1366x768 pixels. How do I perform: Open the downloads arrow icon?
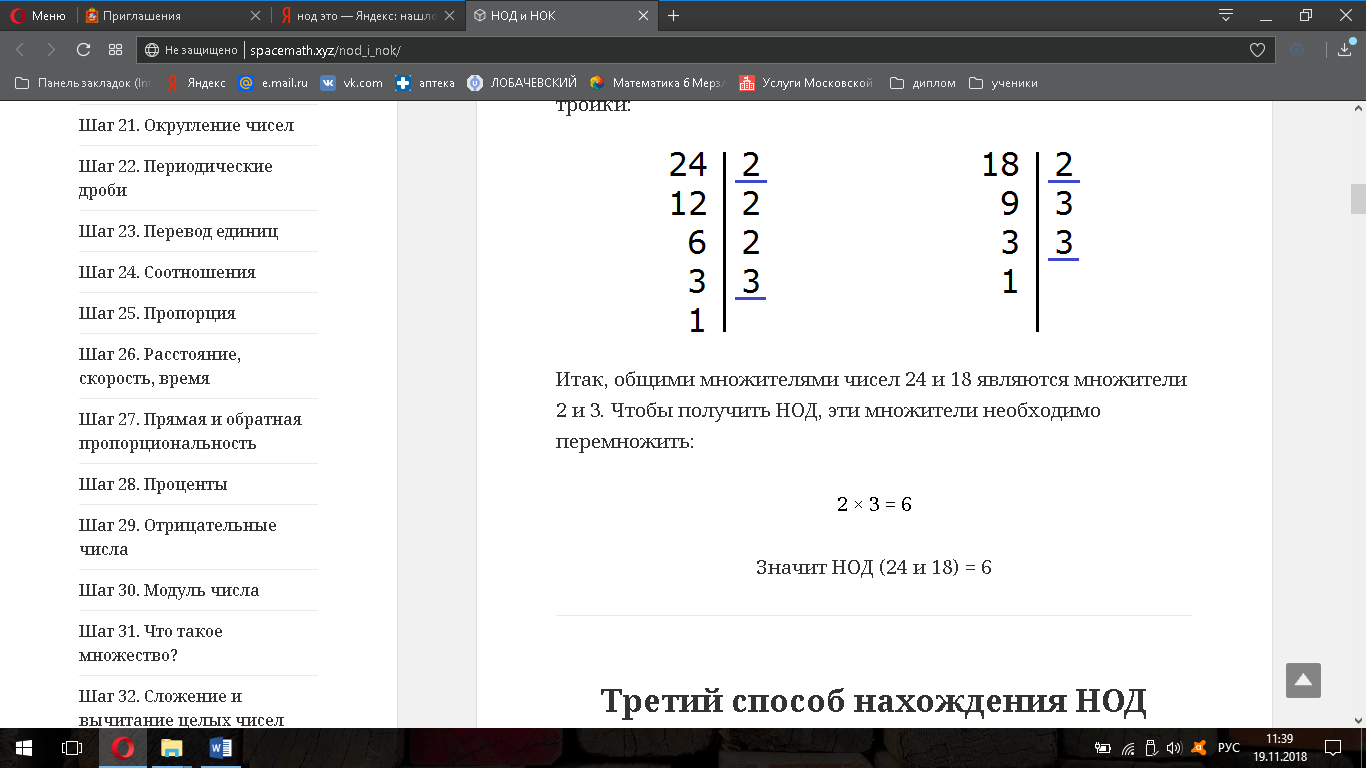pyautogui.click(x=1346, y=49)
